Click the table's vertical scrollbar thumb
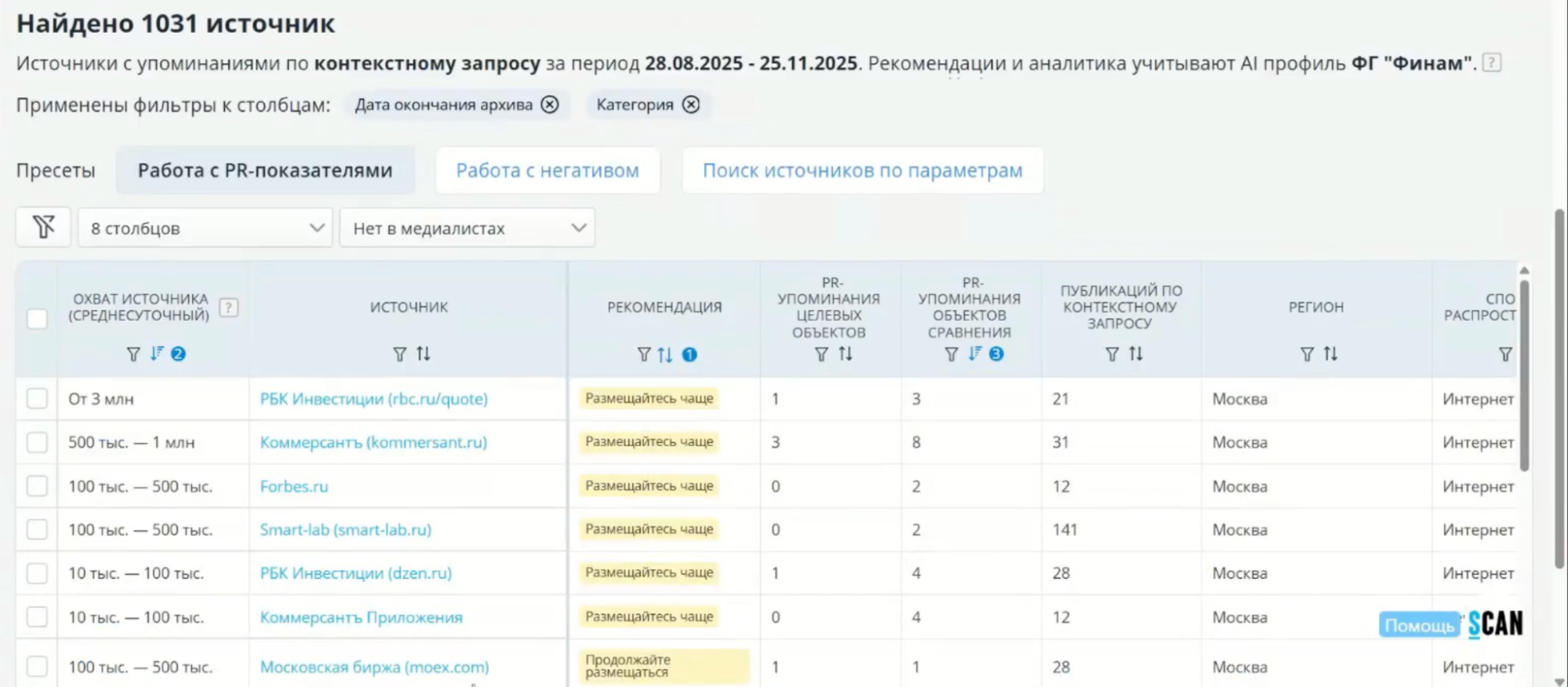 1524,375
